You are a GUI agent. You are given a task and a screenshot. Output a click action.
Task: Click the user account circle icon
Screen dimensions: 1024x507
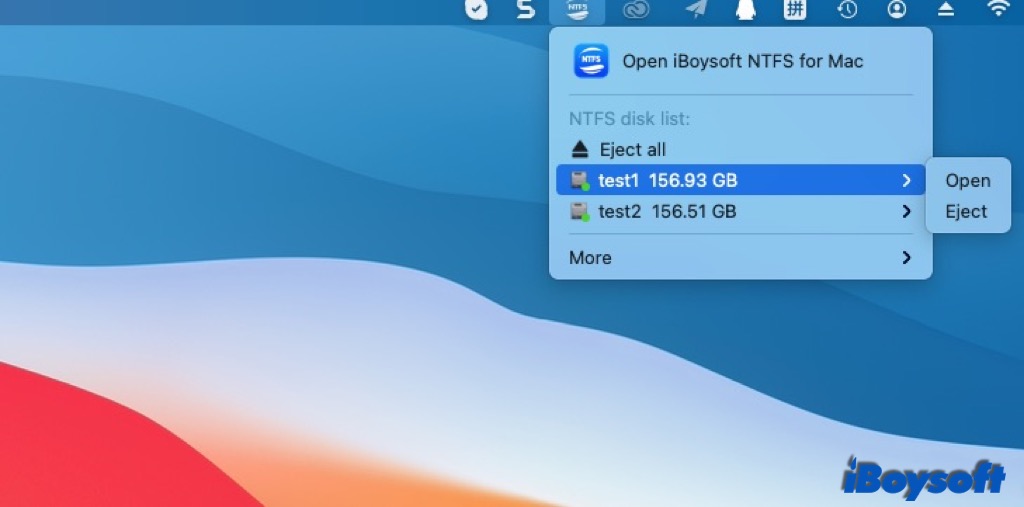point(897,10)
